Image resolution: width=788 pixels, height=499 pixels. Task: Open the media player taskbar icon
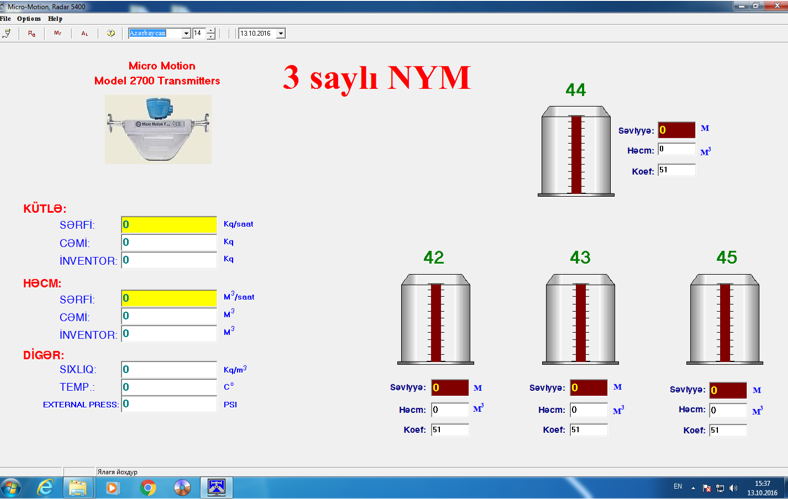113,488
